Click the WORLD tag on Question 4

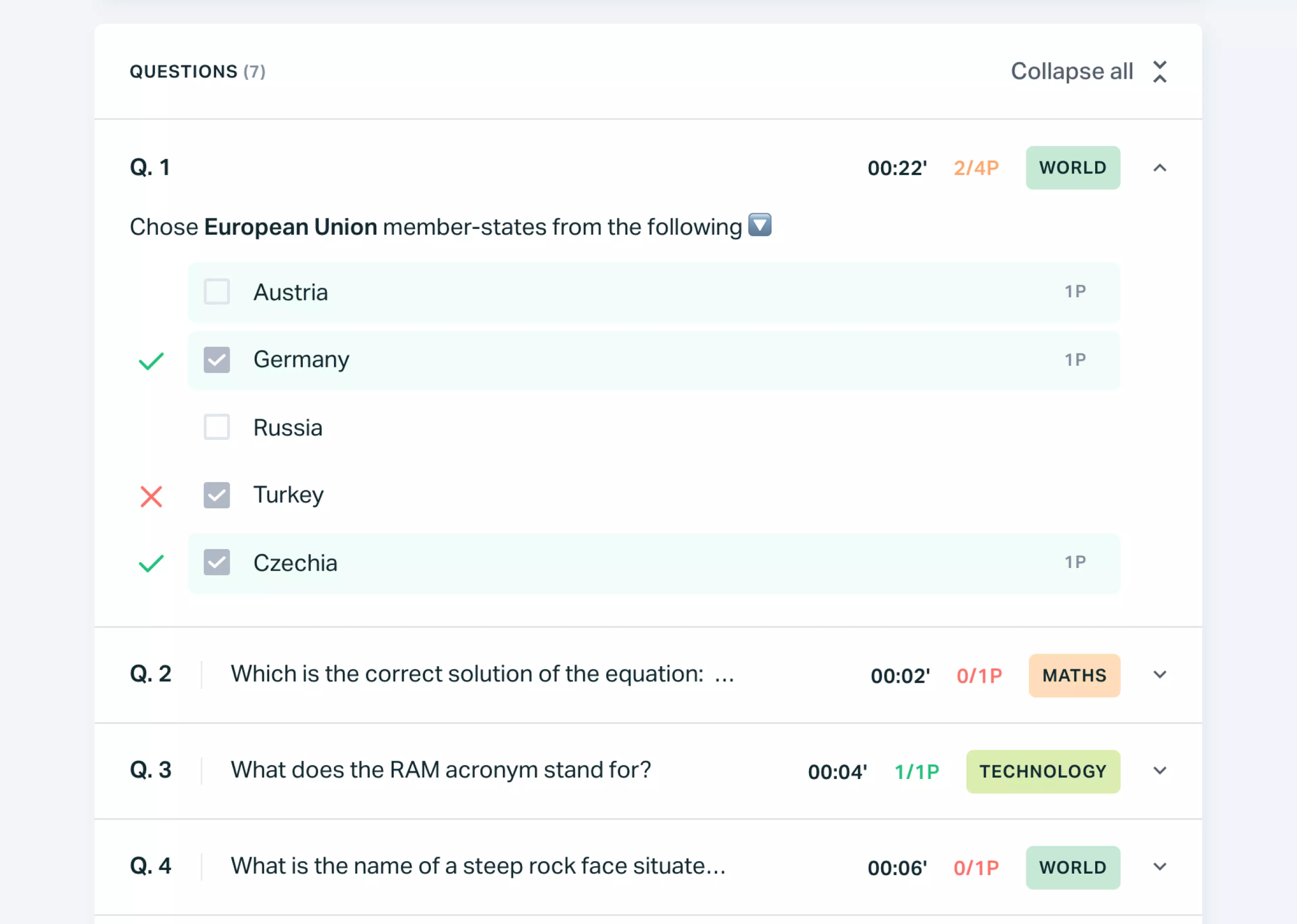click(1072, 867)
